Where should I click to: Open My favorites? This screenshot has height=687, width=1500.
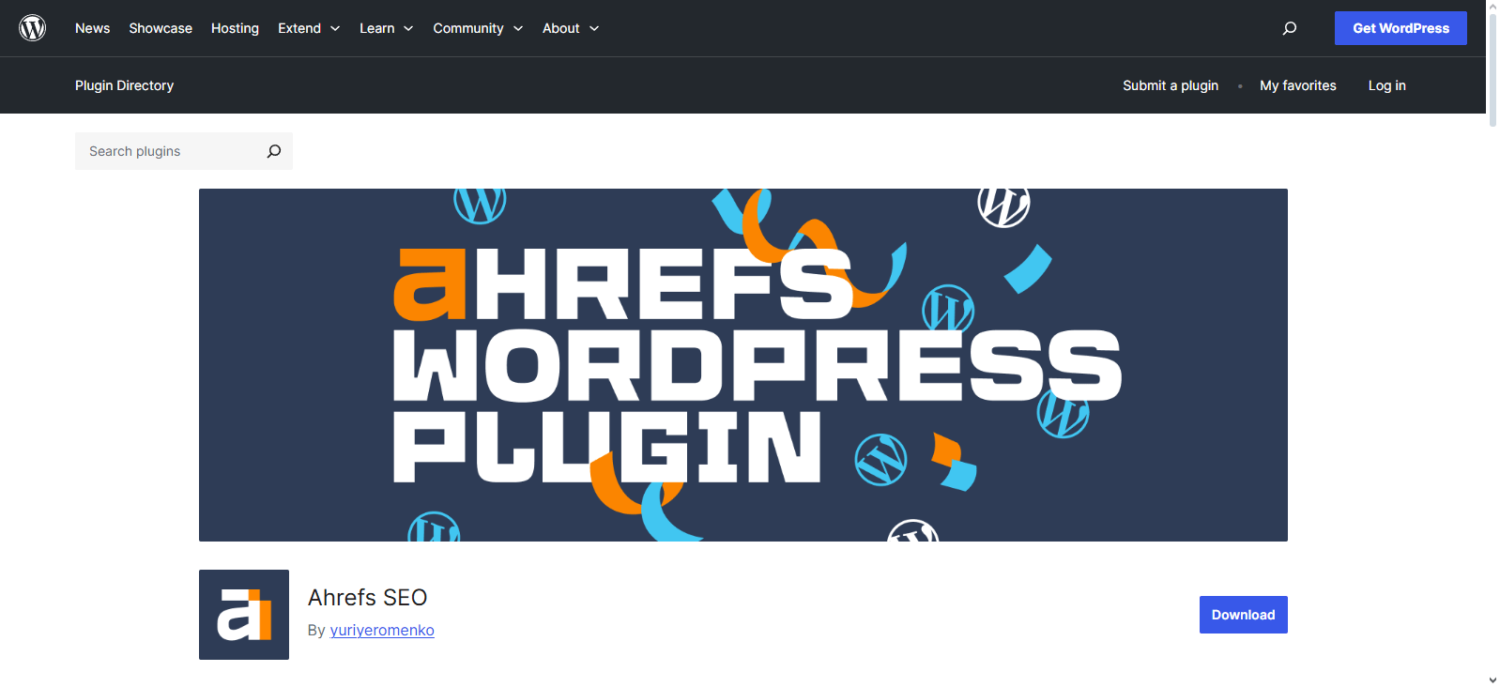(x=1297, y=86)
